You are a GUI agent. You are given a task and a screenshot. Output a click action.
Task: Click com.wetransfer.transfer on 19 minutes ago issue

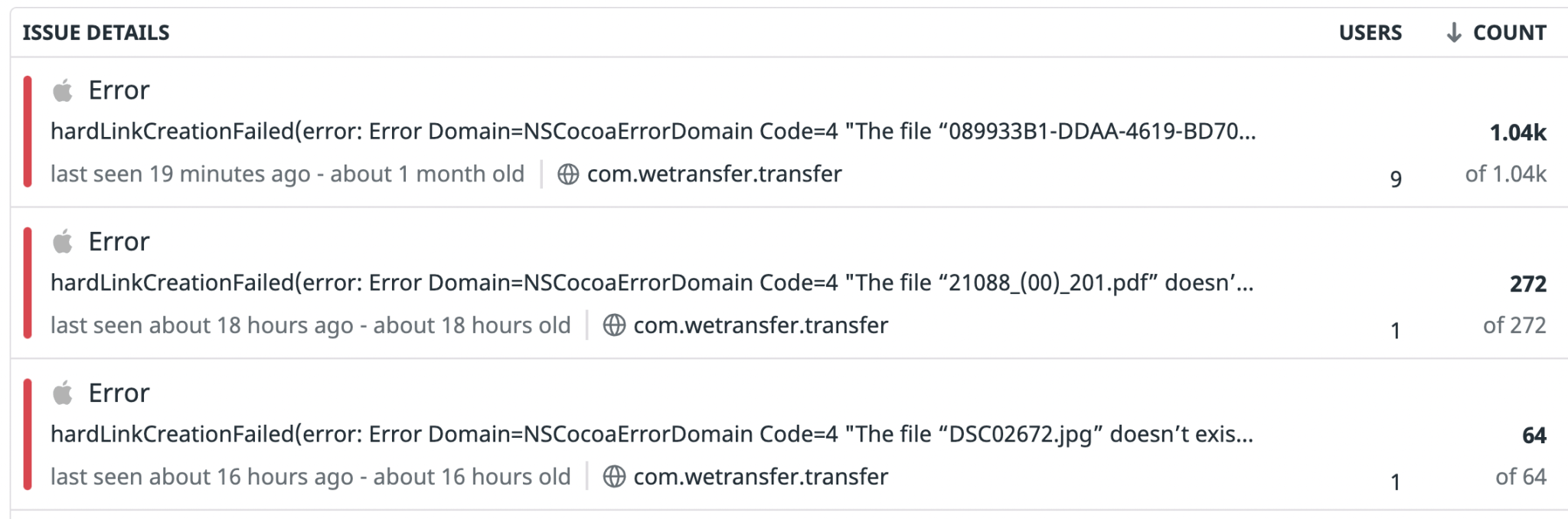[x=714, y=175]
